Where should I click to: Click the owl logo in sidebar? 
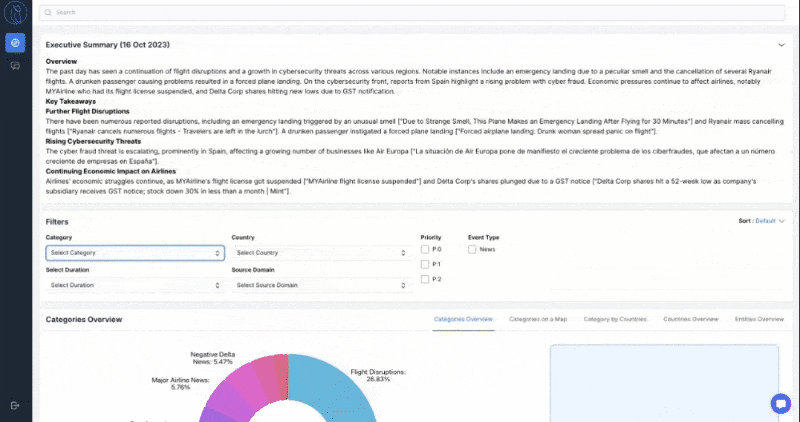pyautogui.click(x=15, y=13)
